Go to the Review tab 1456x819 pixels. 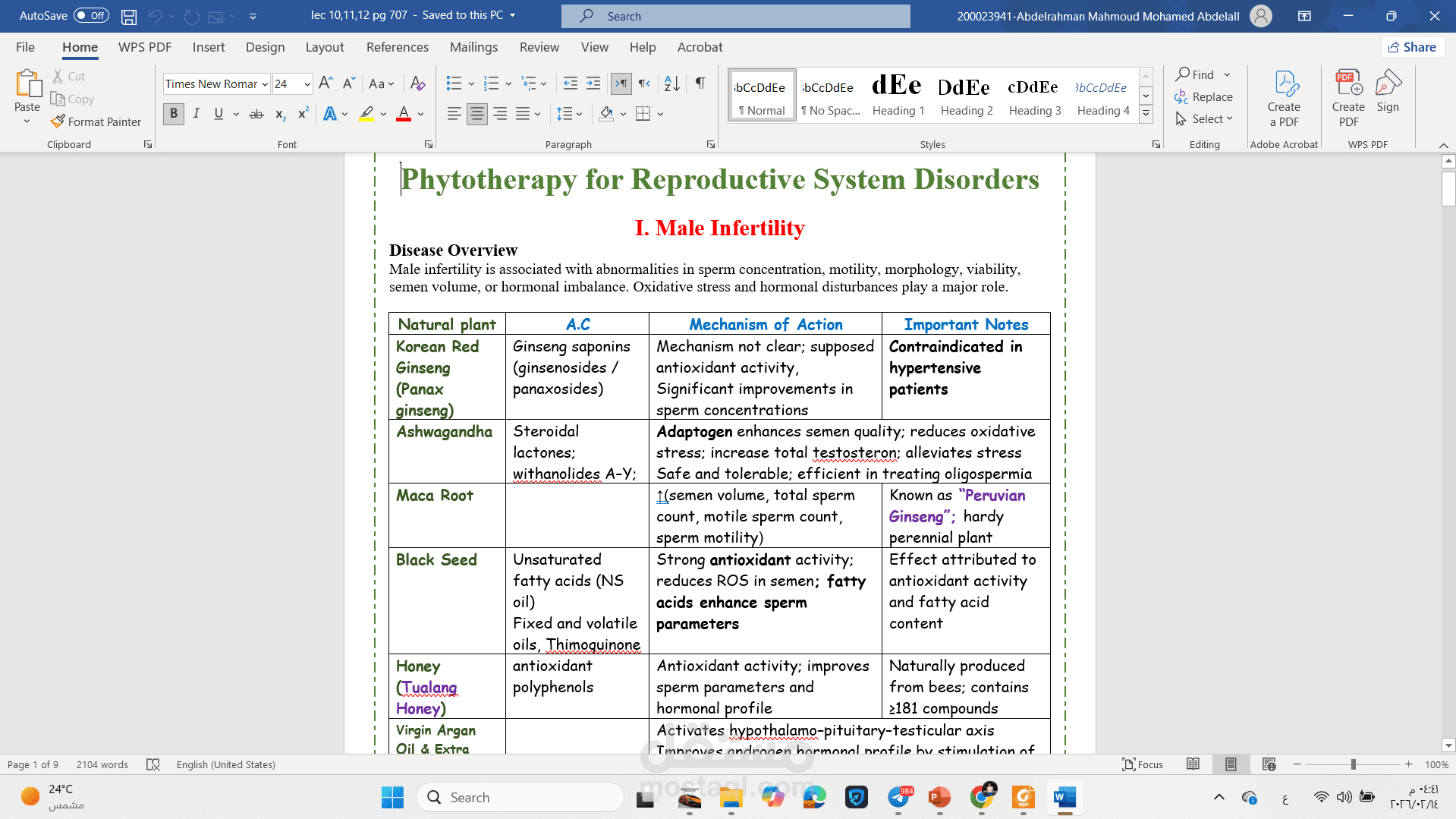tap(539, 47)
